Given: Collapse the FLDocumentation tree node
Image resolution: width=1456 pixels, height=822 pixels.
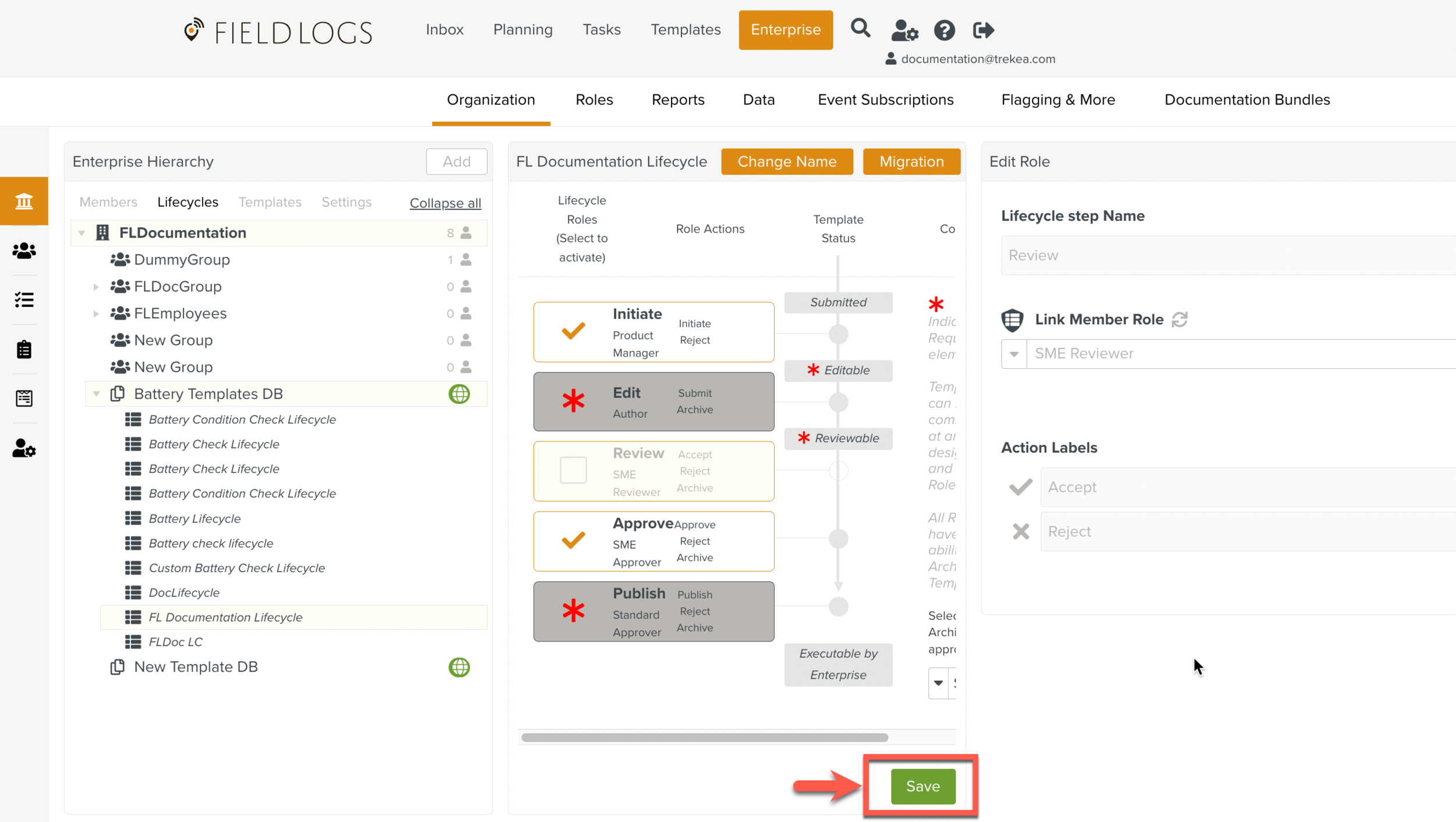Looking at the screenshot, I should pyautogui.click(x=82, y=233).
